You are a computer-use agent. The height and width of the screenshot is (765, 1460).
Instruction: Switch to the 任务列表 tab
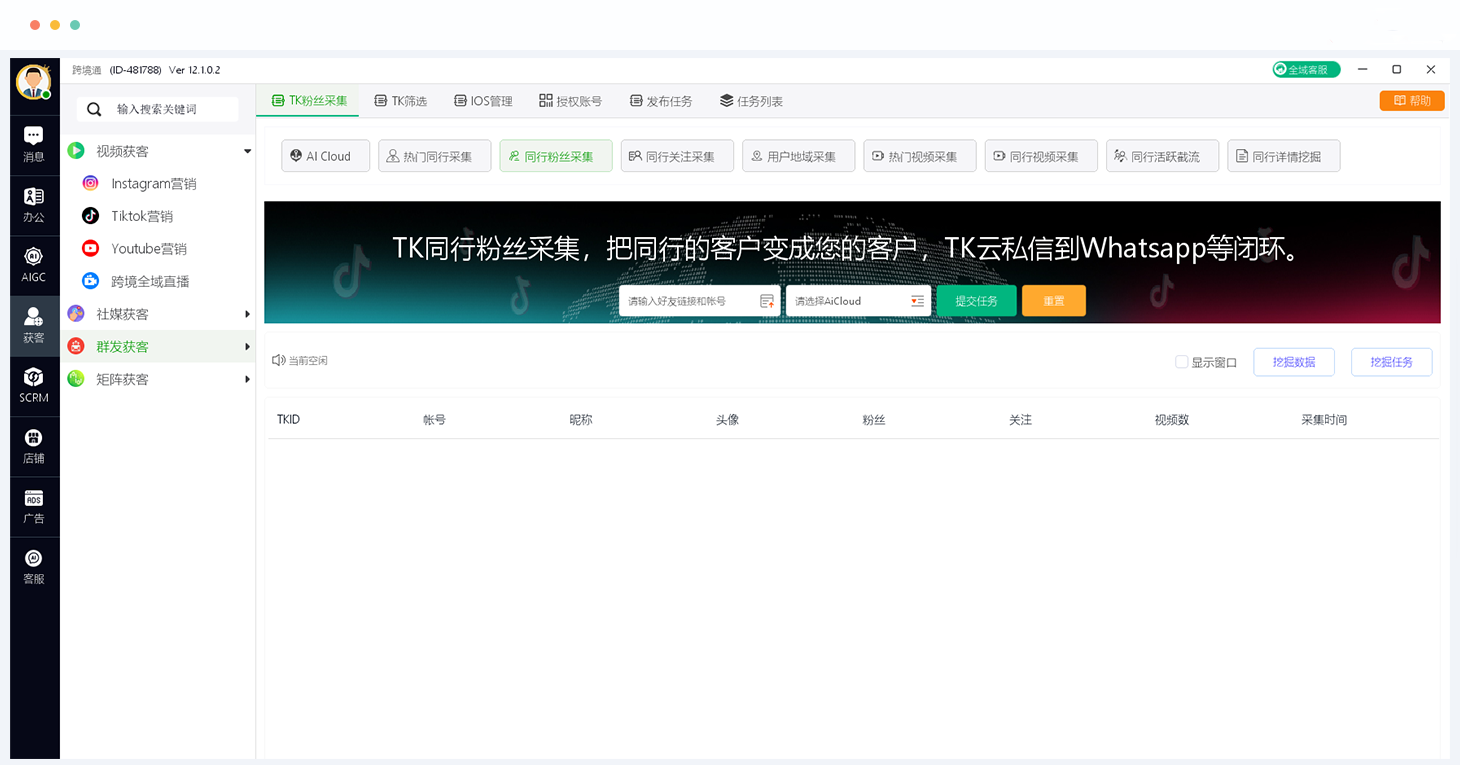(x=751, y=101)
